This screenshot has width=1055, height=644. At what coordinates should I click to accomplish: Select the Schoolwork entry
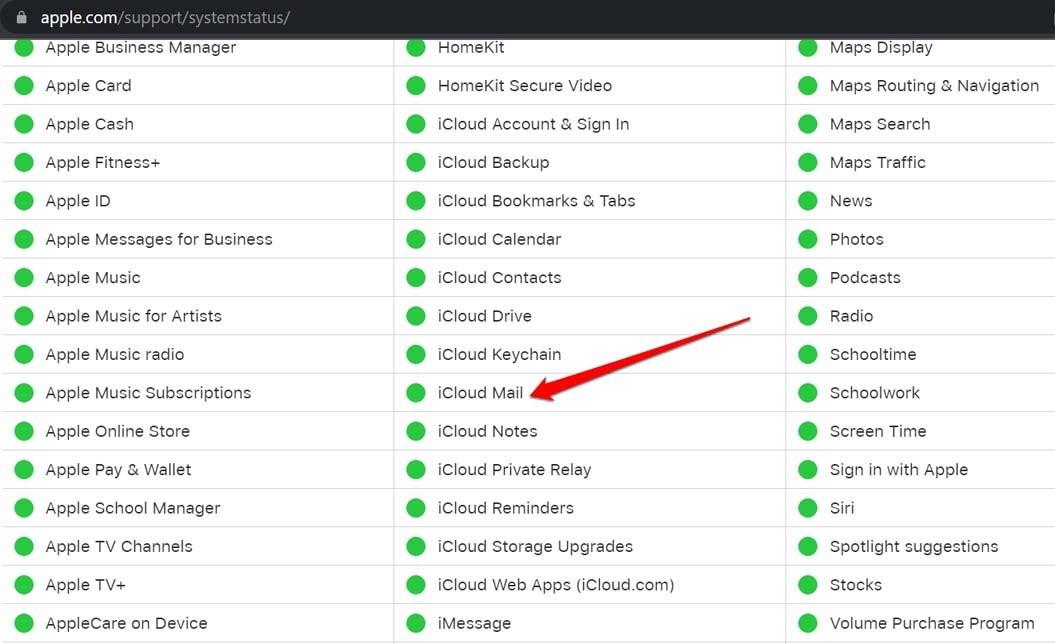tap(874, 392)
